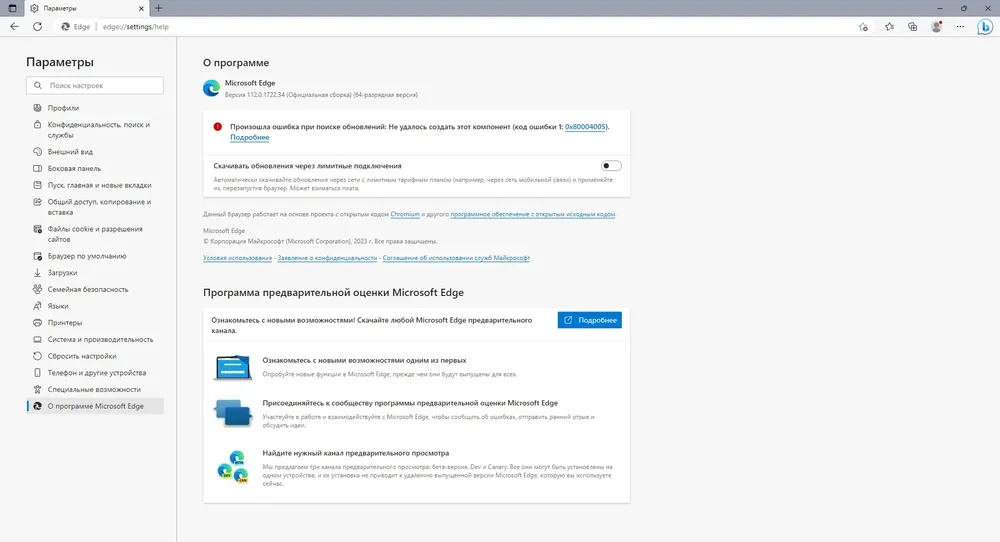The height and width of the screenshot is (542, 1000).
Task: Open the Collections icon in toolbar
Action: coord(913,27)
